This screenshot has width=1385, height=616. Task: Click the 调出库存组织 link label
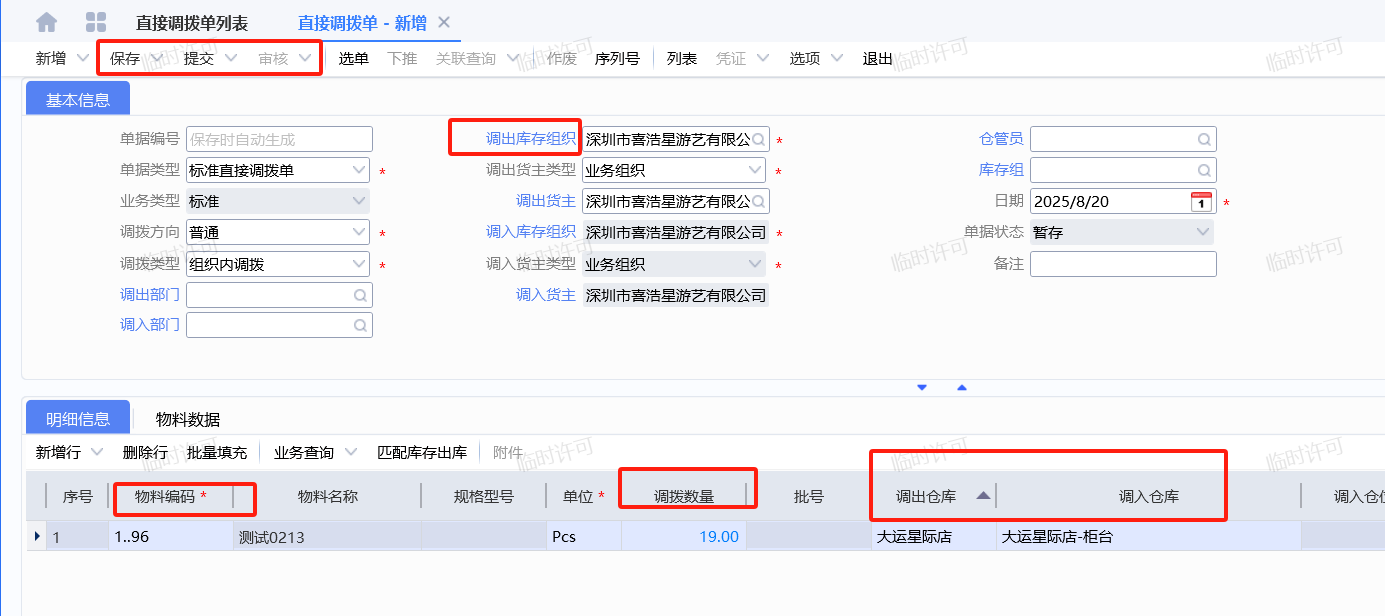[530, 139]
